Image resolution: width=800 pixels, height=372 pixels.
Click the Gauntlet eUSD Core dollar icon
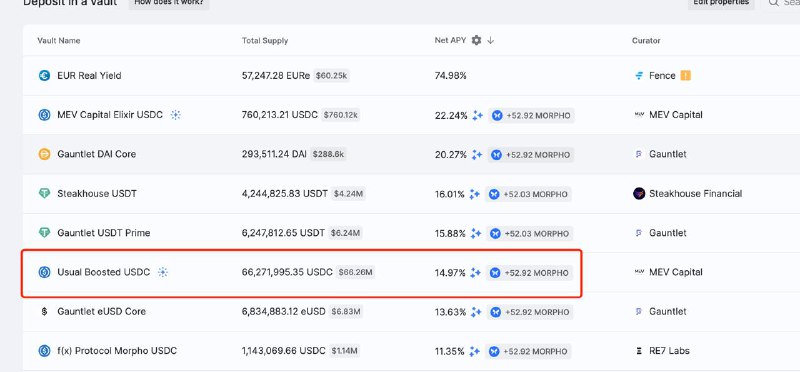[x=44, y=311]
